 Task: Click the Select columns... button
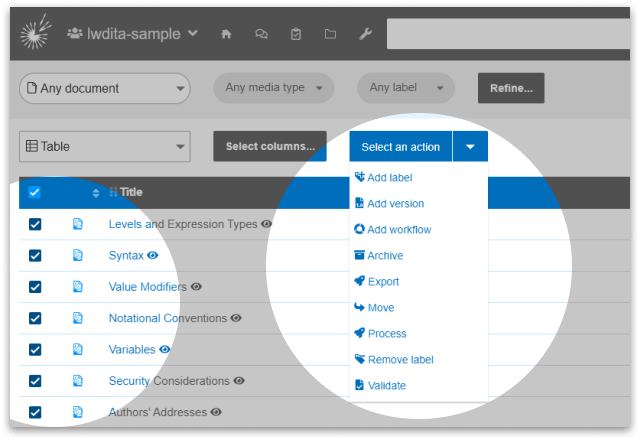270,146
